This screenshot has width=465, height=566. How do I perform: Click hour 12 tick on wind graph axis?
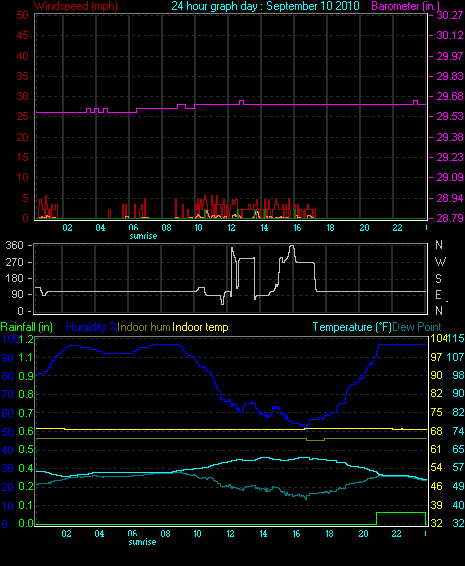[x=231, y=228]
